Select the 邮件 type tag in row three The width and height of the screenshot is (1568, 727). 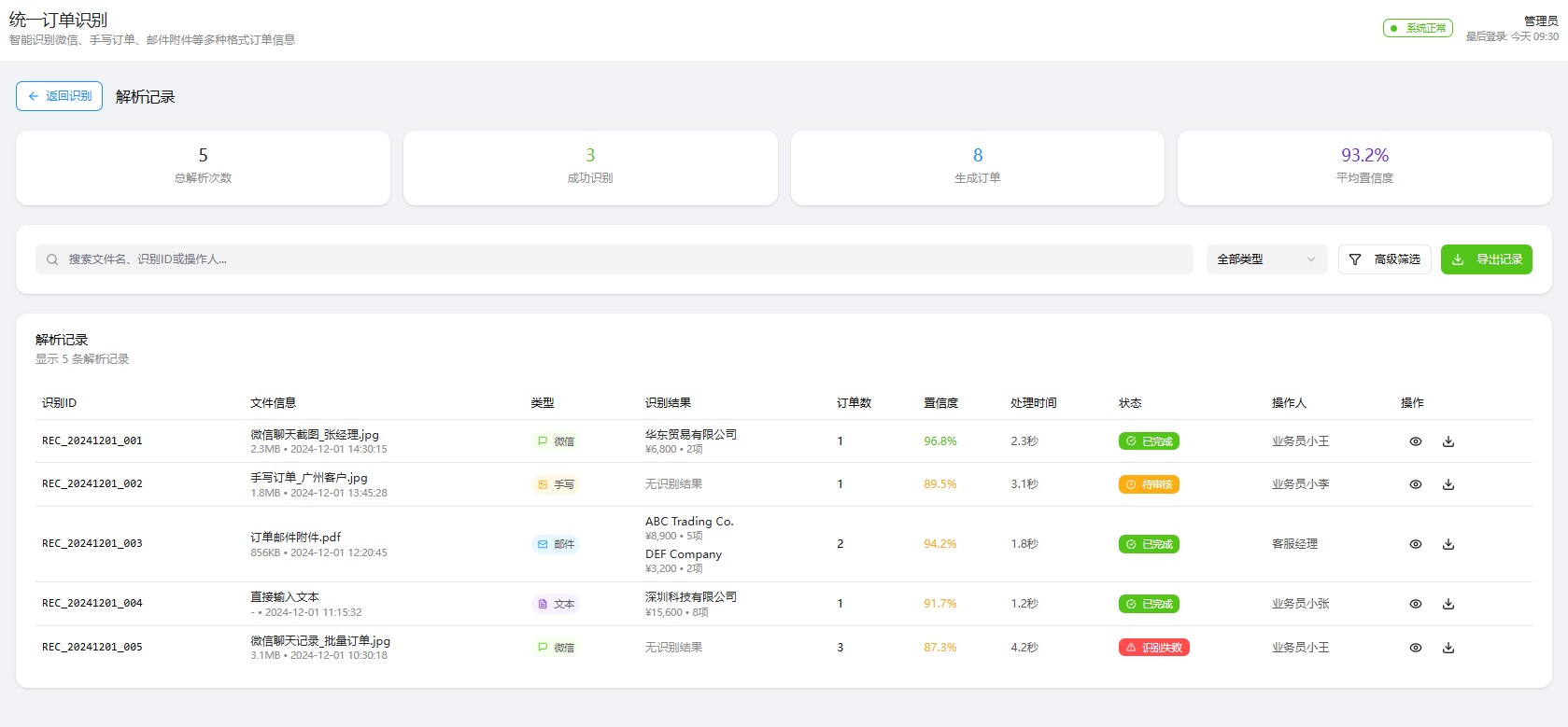556,544
